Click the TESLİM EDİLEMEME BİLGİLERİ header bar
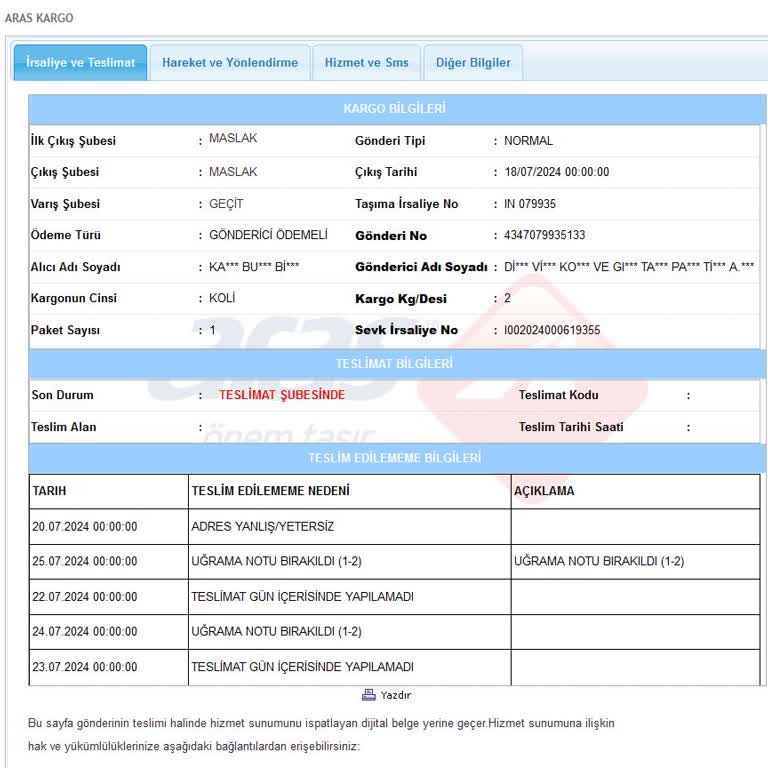 pos(394,458)
